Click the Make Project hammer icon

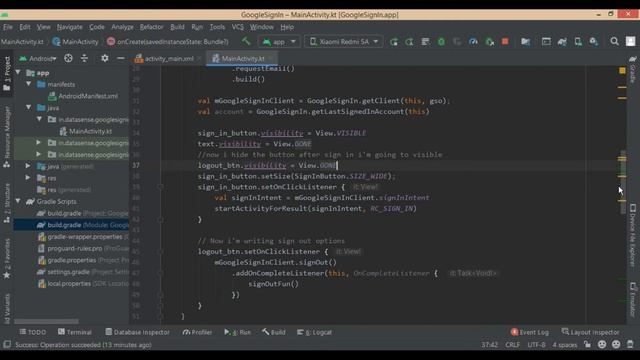tap(246, 41)
